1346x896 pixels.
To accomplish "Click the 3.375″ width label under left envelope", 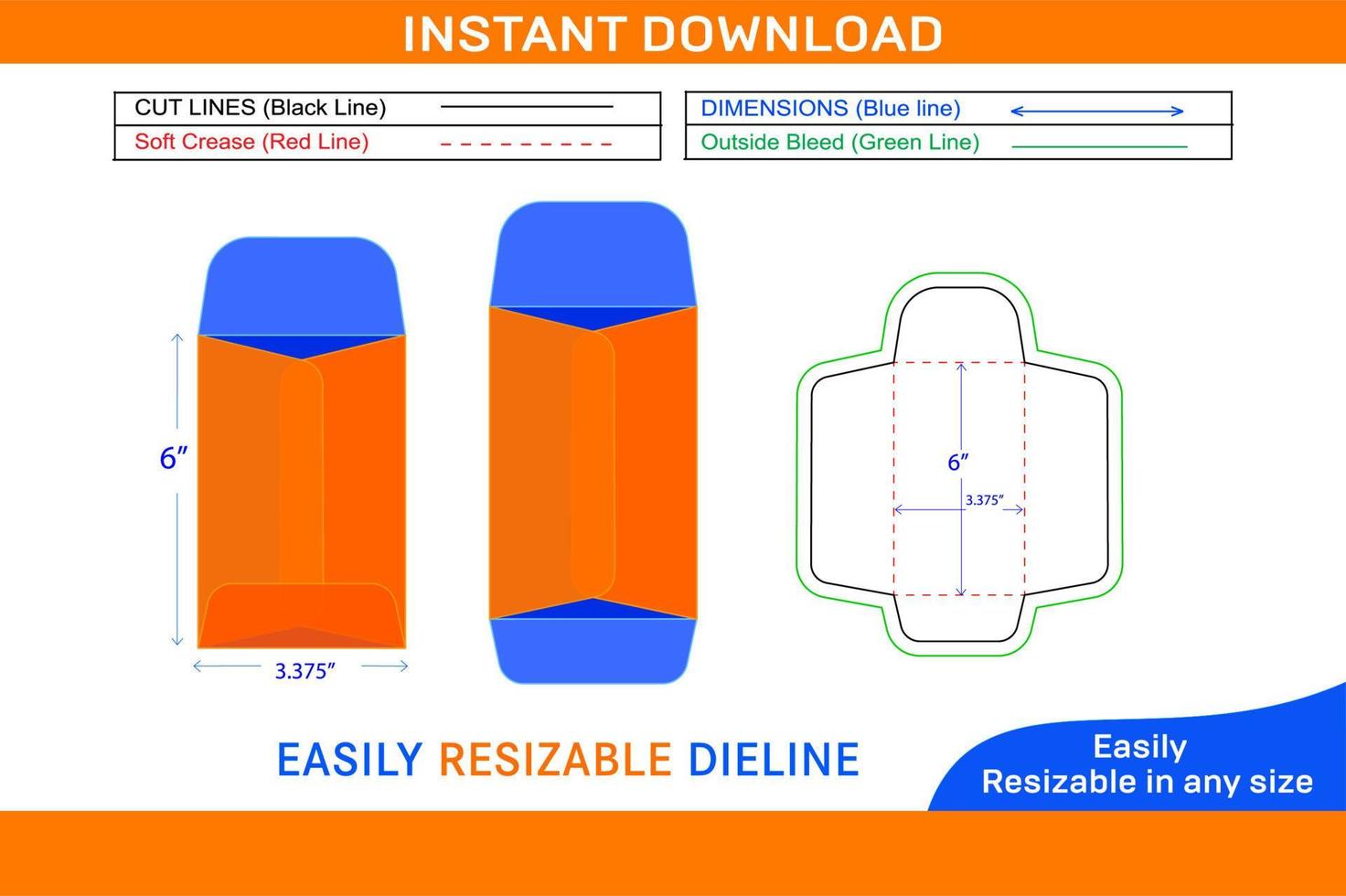I will [305, 671].
